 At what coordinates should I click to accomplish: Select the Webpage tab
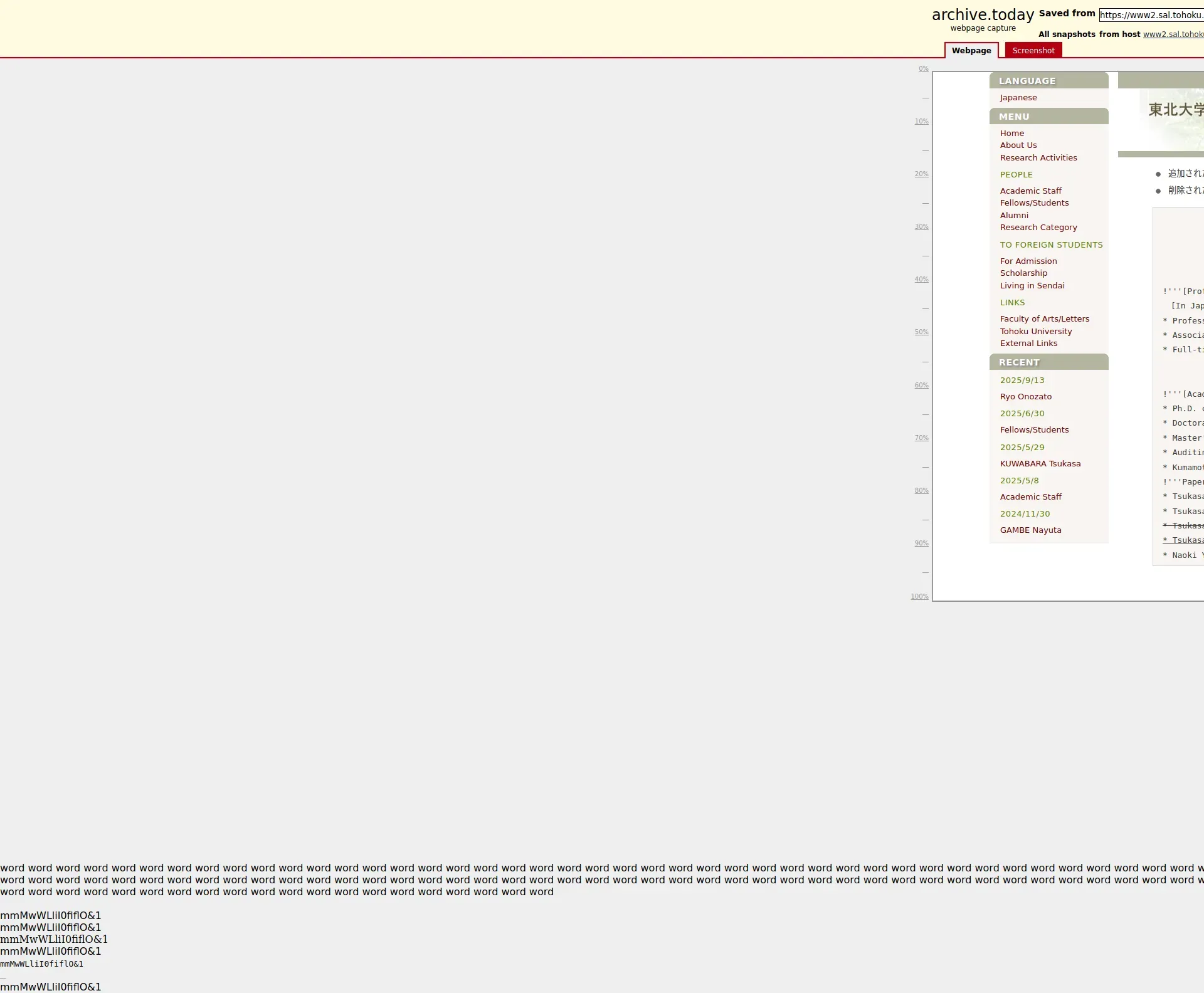pos(971,51)
